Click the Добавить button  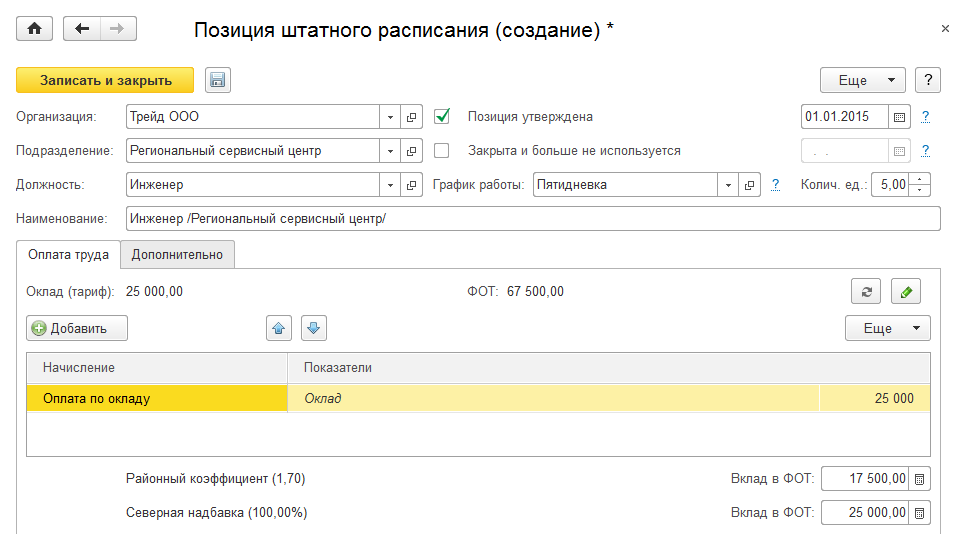tap(77, 327)
